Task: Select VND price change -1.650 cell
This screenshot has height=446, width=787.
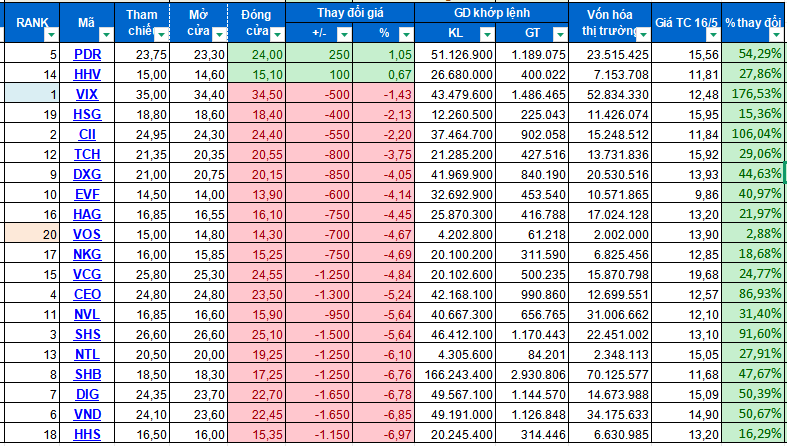Action: pos(319,414)
